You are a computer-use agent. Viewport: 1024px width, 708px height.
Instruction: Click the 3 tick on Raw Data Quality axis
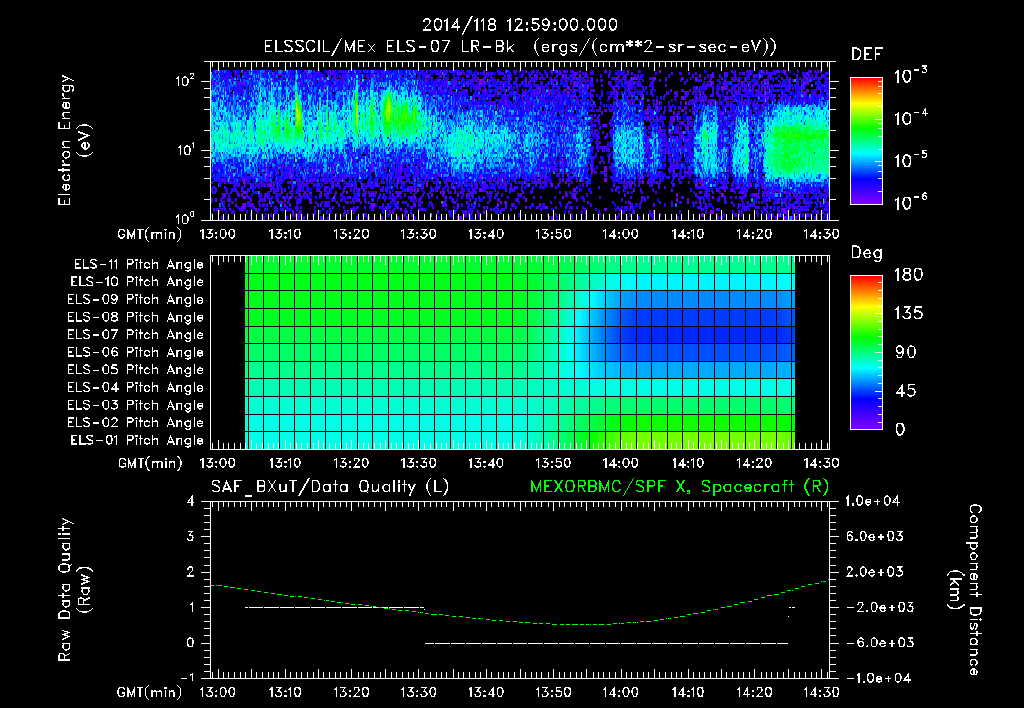click(191, 536)
